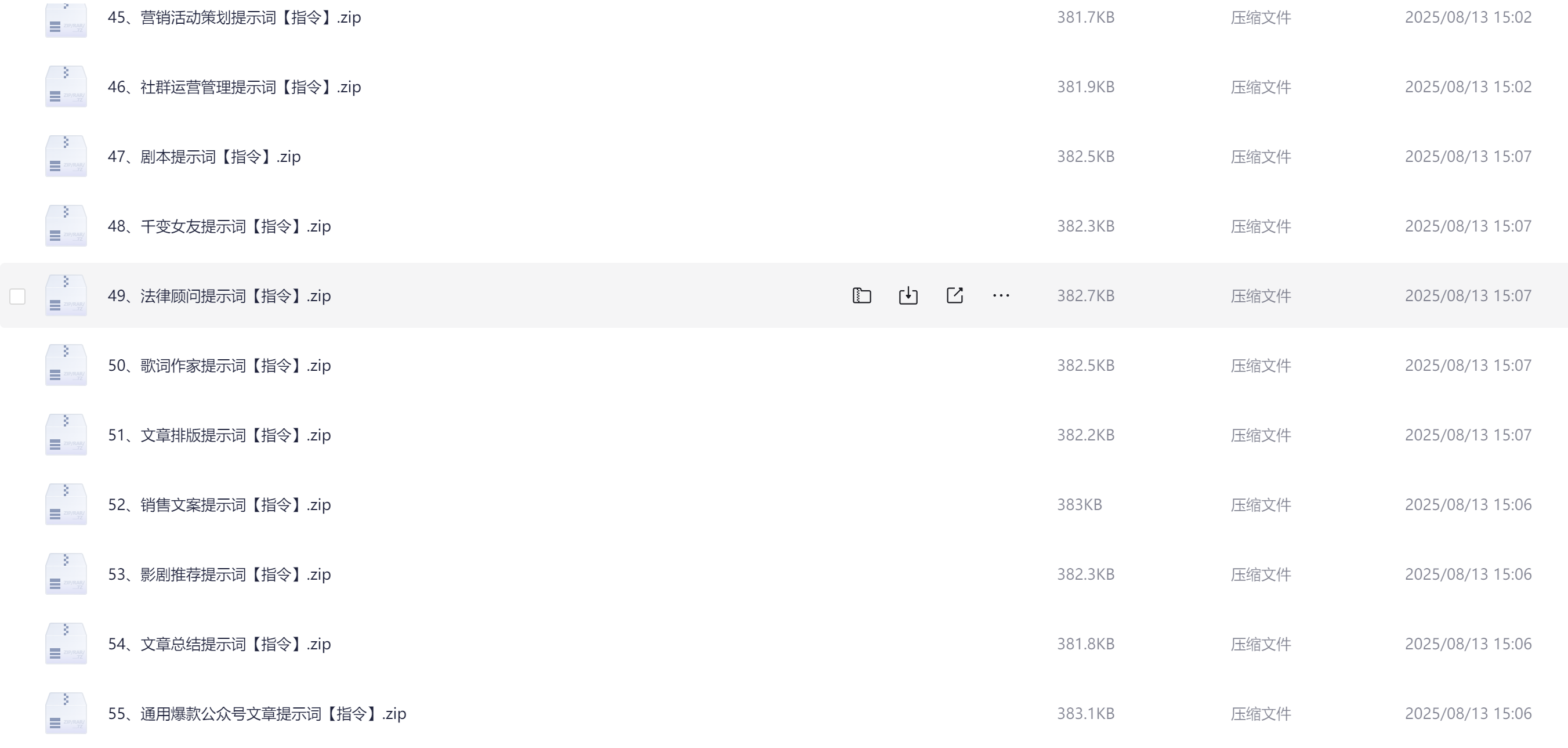Download the 法律顾问提示词 zip file

pyautogui.click(x=908, y=295)
